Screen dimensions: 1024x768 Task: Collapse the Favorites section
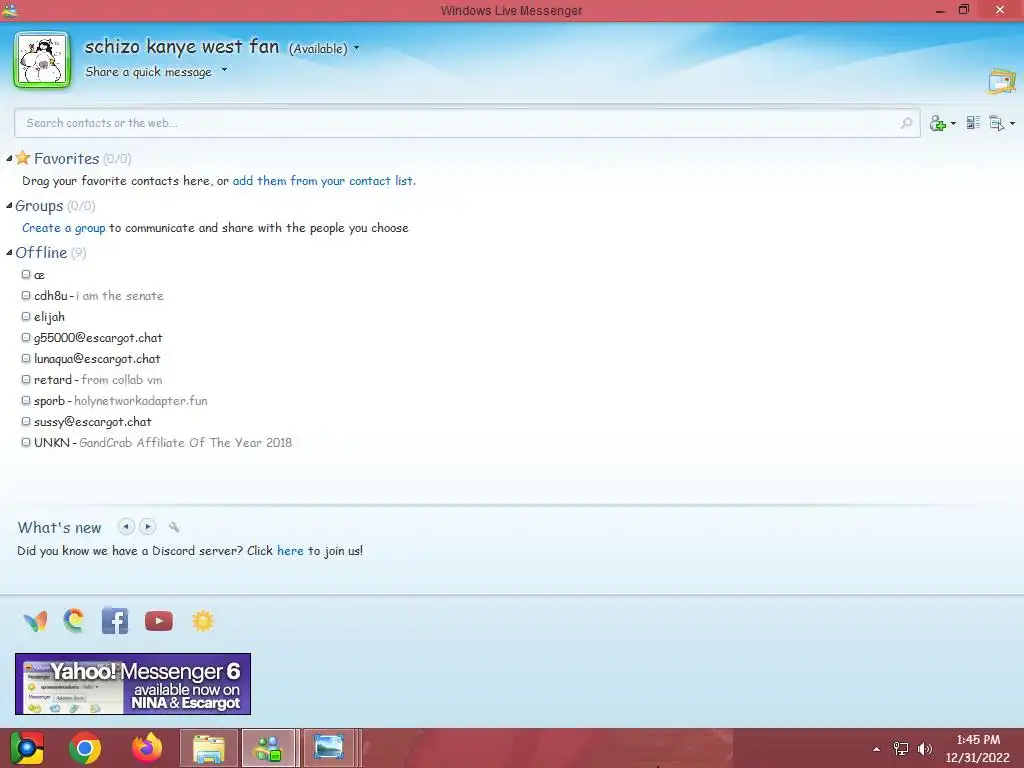pyautogui.click(x=9, y=158)
